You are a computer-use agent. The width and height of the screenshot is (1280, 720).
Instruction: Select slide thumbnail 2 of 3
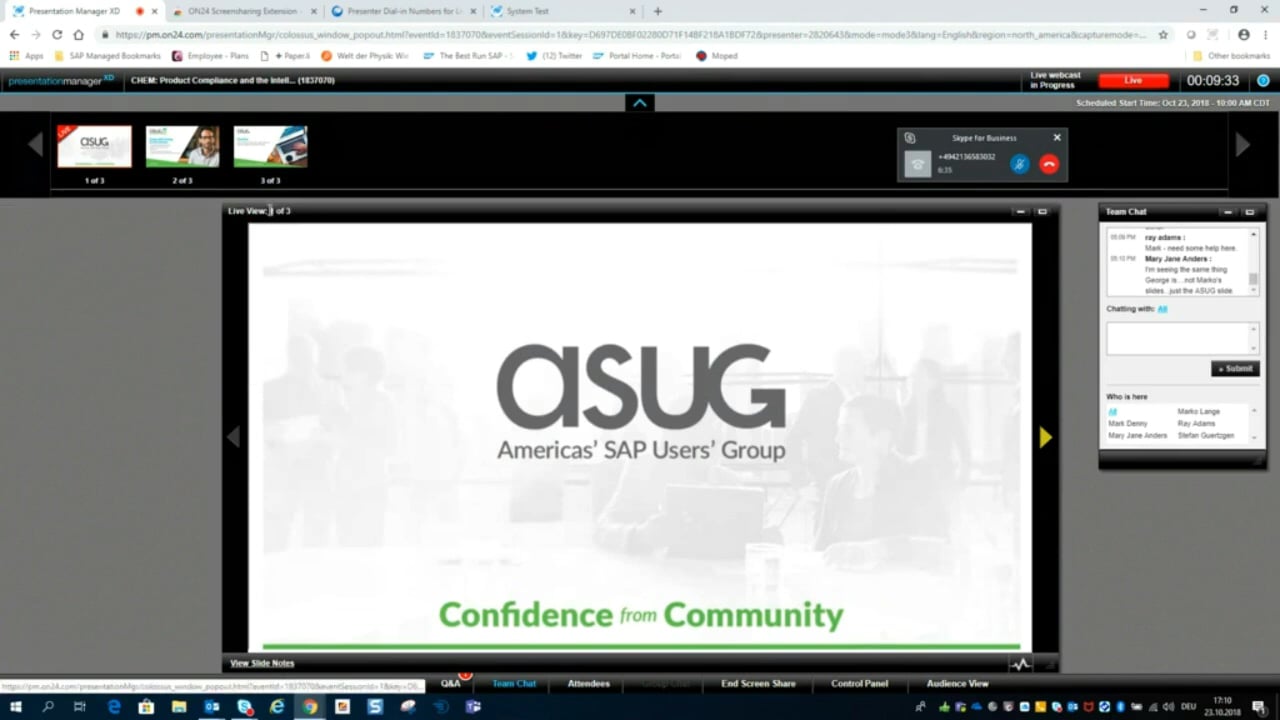[182, 146]
